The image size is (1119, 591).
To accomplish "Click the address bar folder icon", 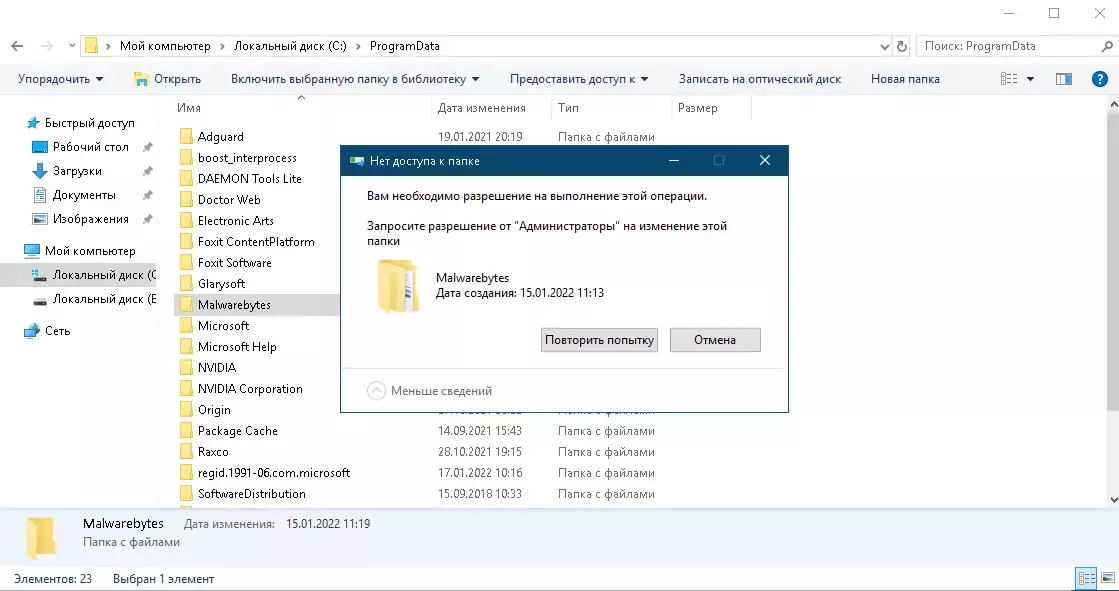I will tap(91, 46).
